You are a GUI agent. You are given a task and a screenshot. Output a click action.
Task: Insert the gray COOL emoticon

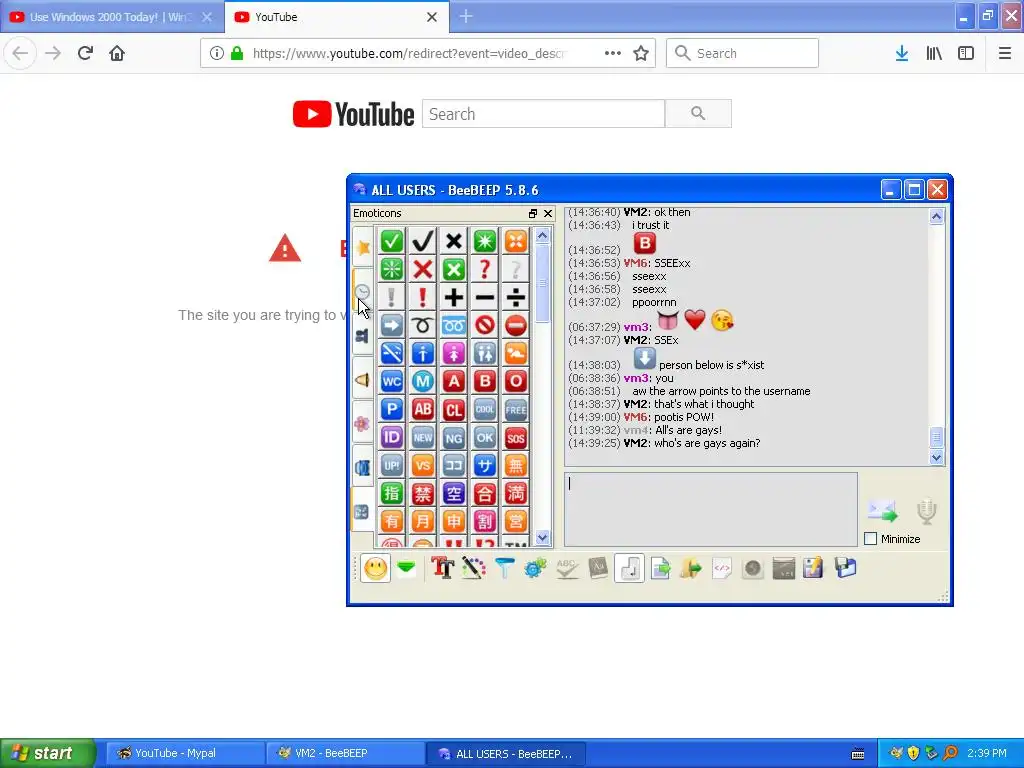coord(485,409)
